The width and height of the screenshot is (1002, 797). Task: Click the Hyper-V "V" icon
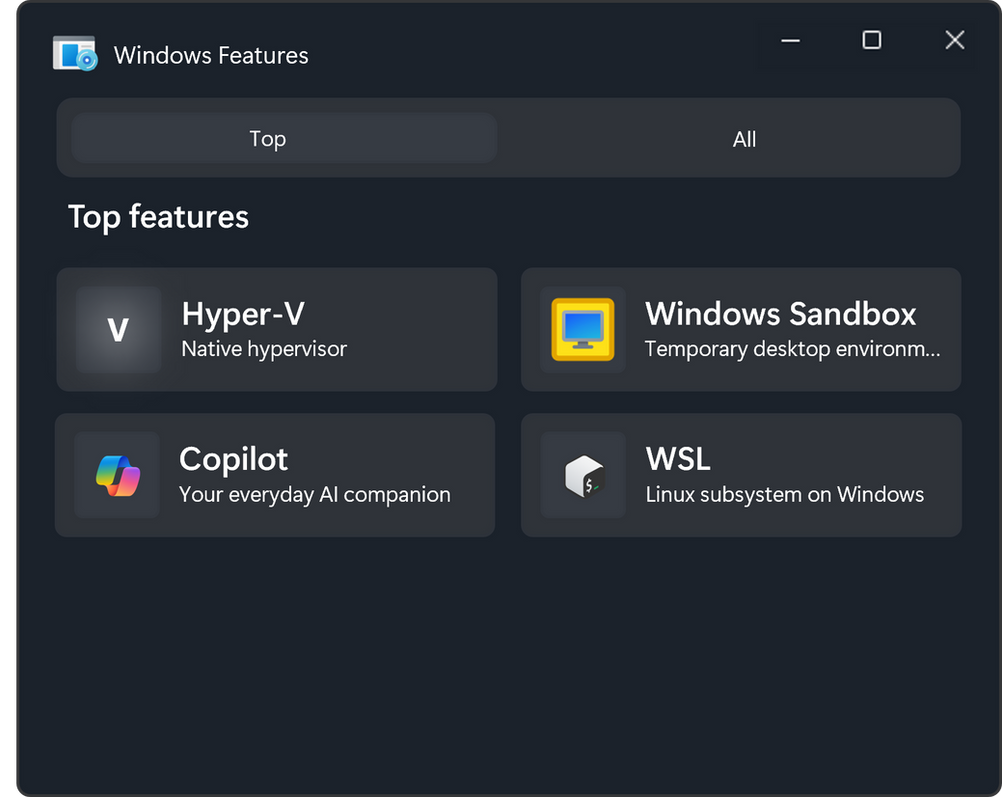pos(118,330)
